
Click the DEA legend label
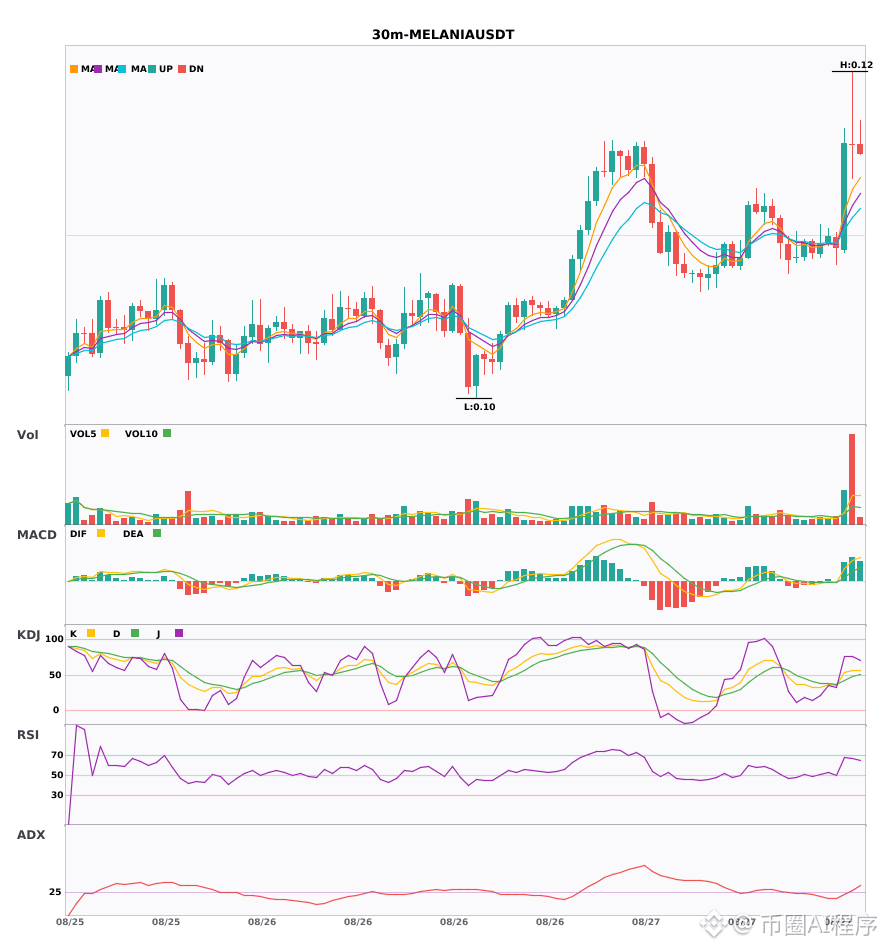click(133, 534)
